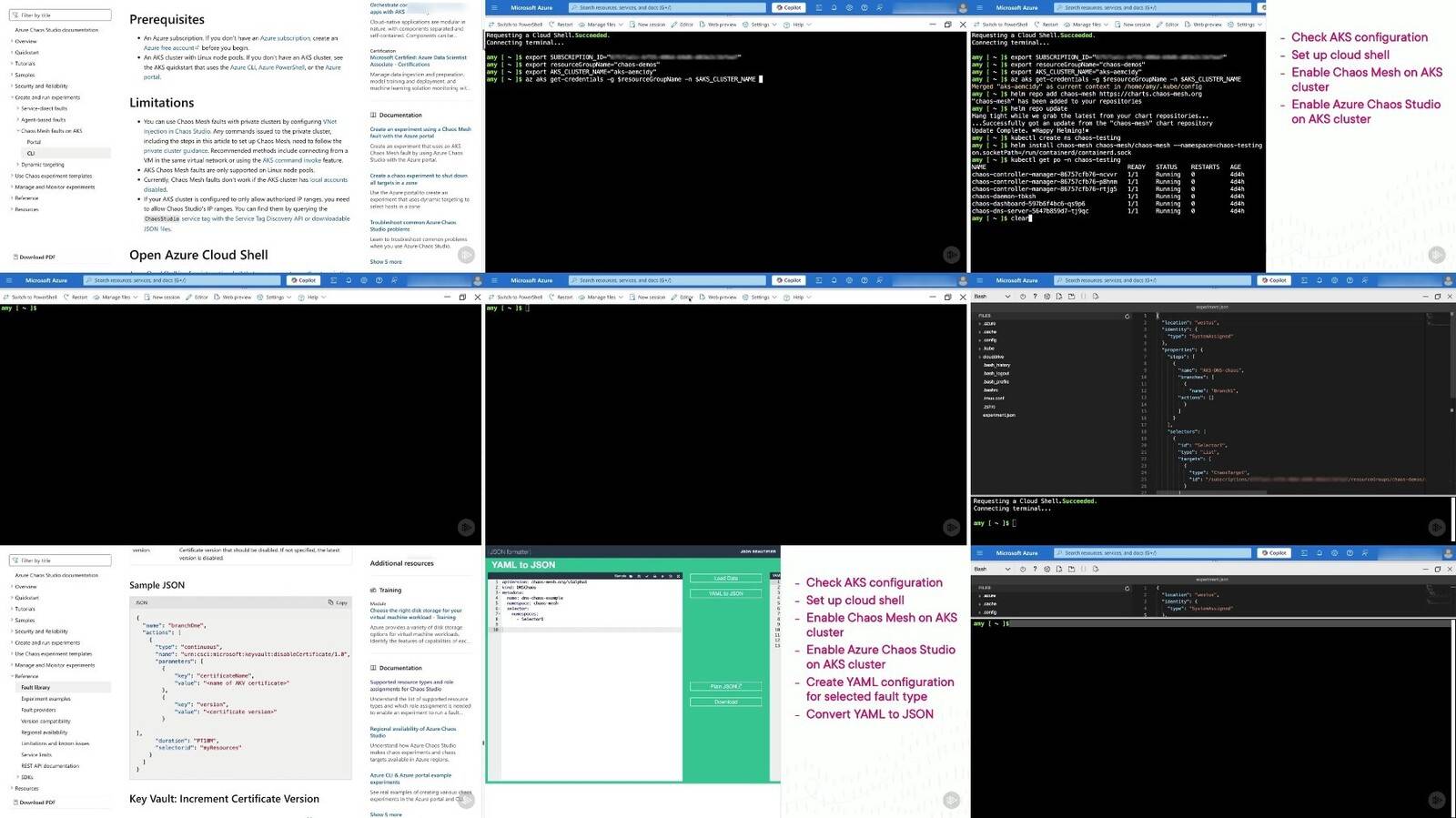Image resolution: width=1456 pixels, height=818 pixels.
Task: Click Microsoft Azure title in helm output frame
Action: pyautogui.click(x=1016, y=7)
